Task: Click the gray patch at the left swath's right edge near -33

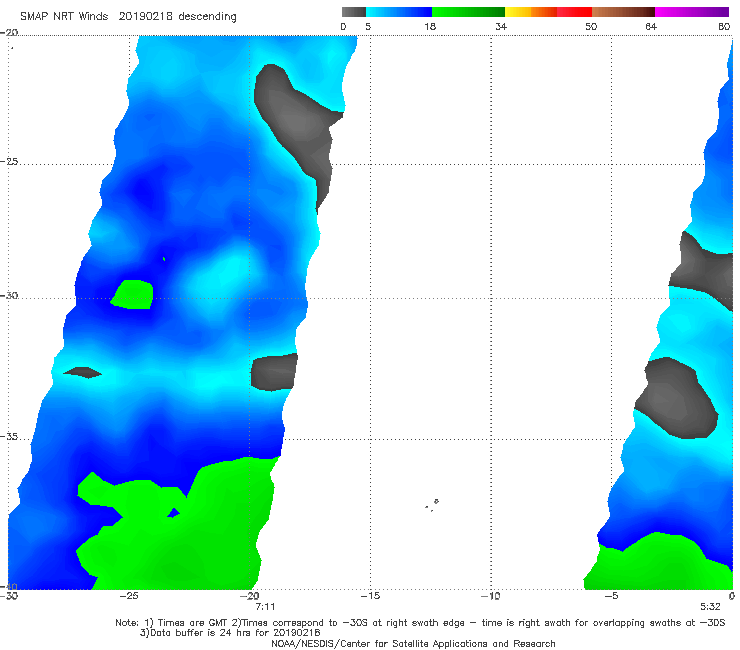Action: pyautogui.click(x=274, y=372)
